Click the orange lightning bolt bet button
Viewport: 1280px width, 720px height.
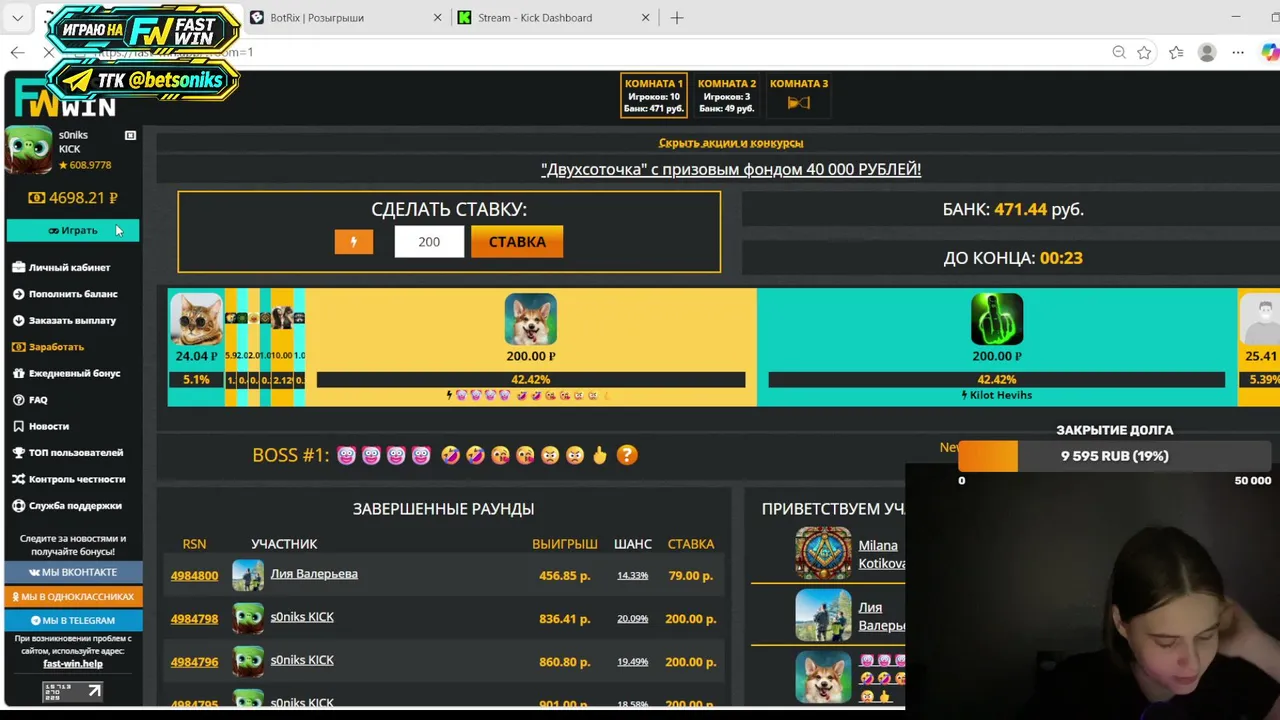pos(353,242)
